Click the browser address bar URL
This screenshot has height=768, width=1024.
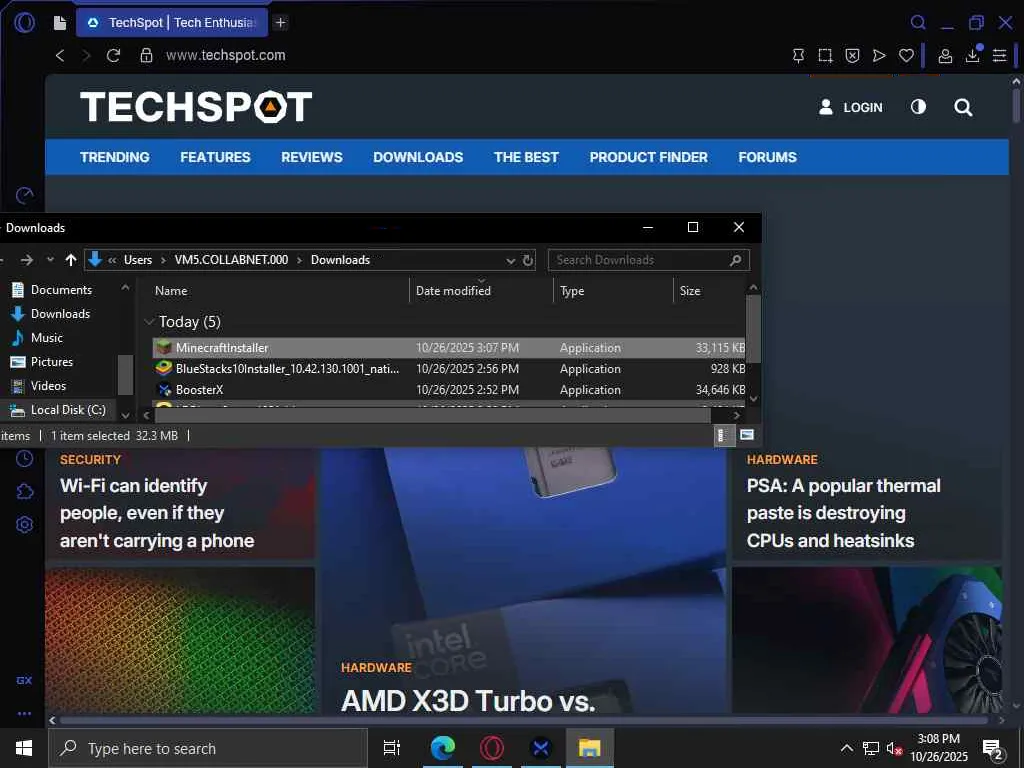(226, 56)
